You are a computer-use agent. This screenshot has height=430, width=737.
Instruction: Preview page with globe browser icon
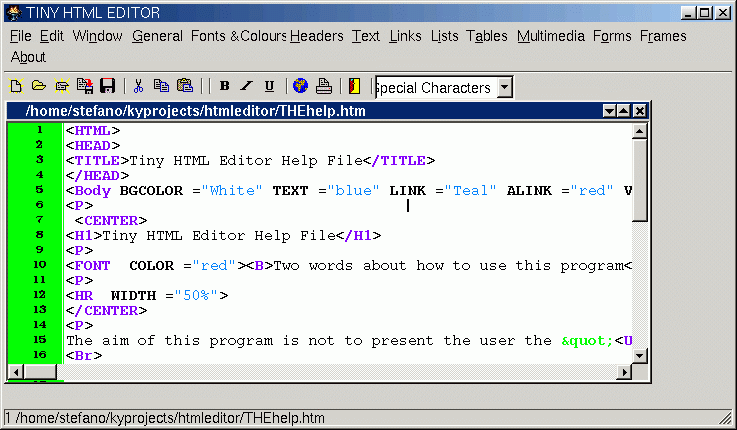[301, 87]
